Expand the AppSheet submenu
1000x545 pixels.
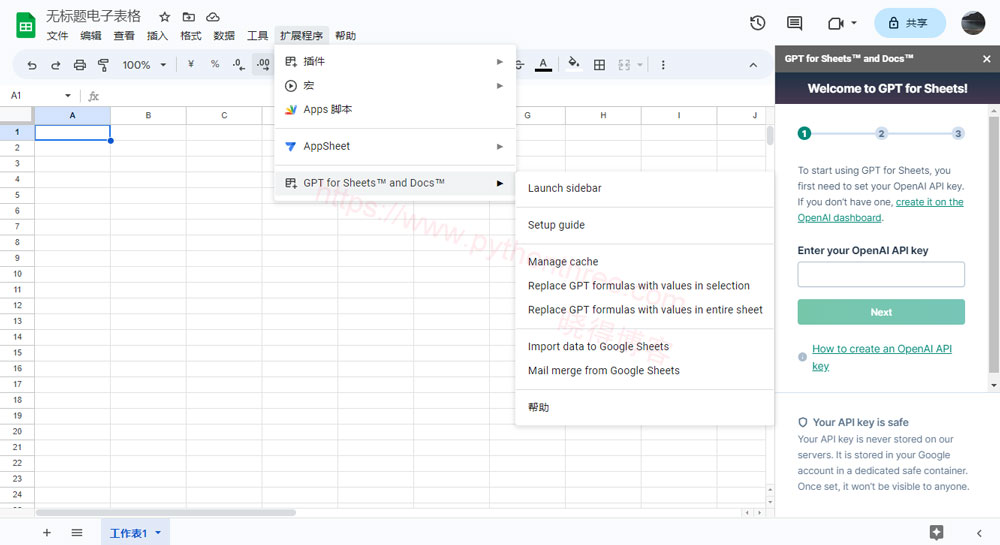tap(500, 147)
